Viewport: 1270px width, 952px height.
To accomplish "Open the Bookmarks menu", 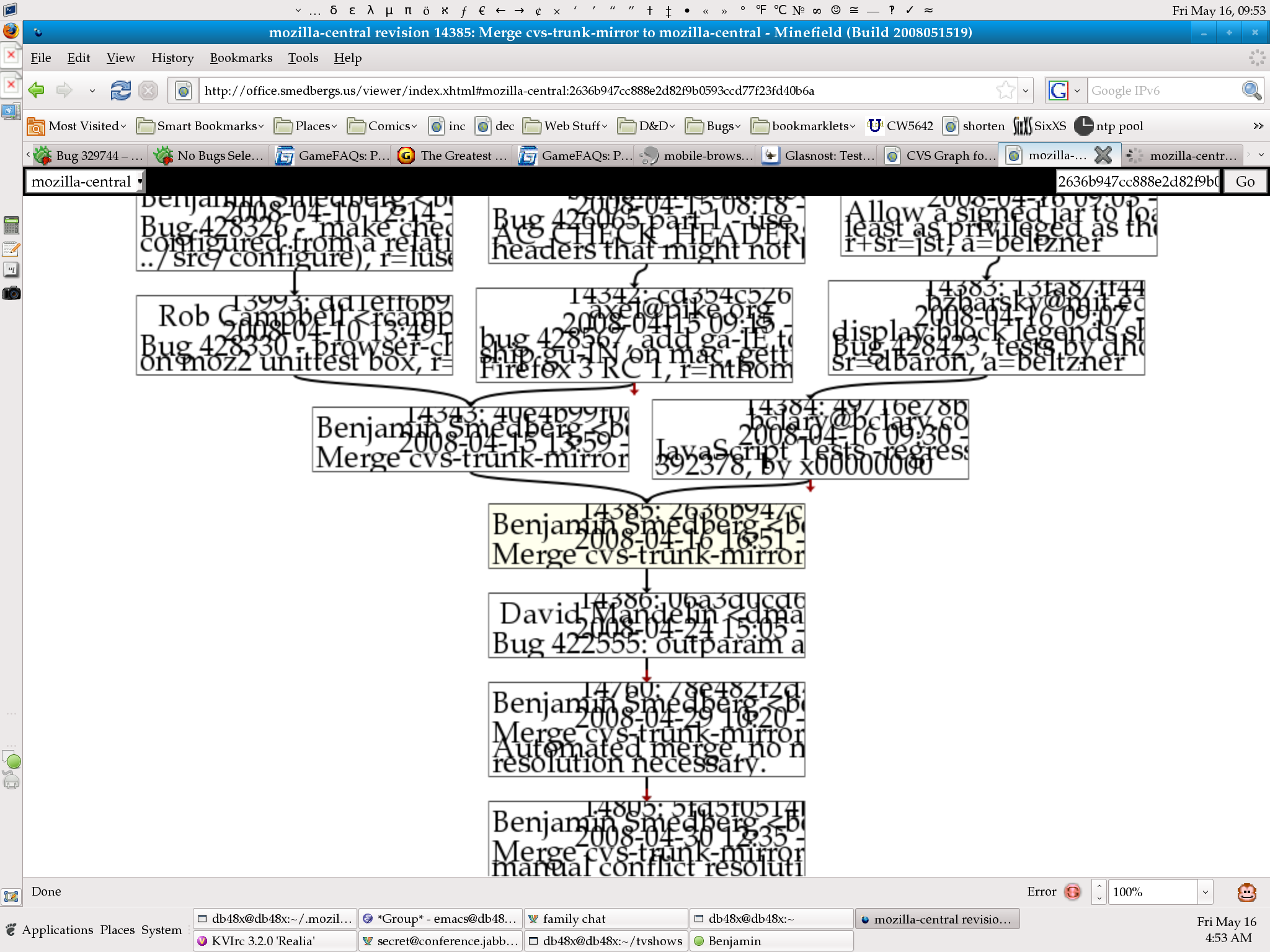I will (241, 58).
